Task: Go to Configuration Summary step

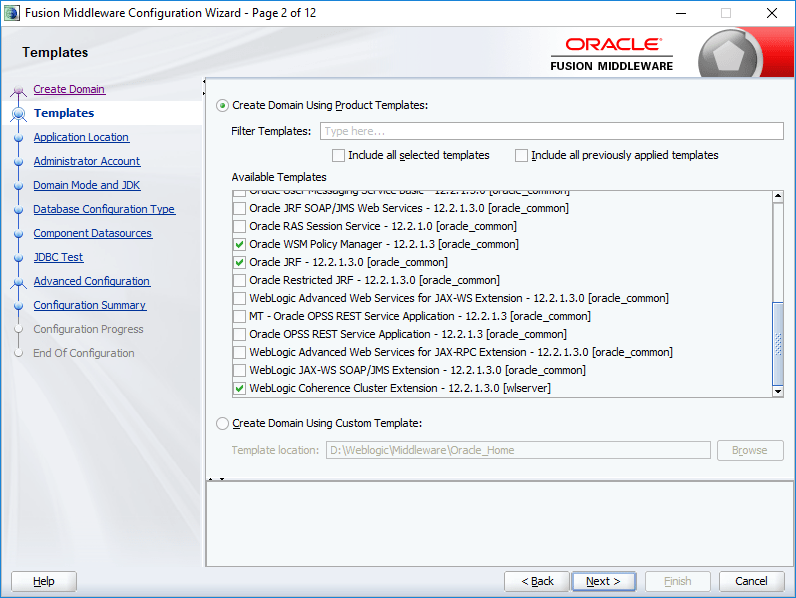Action: point(90,305)
